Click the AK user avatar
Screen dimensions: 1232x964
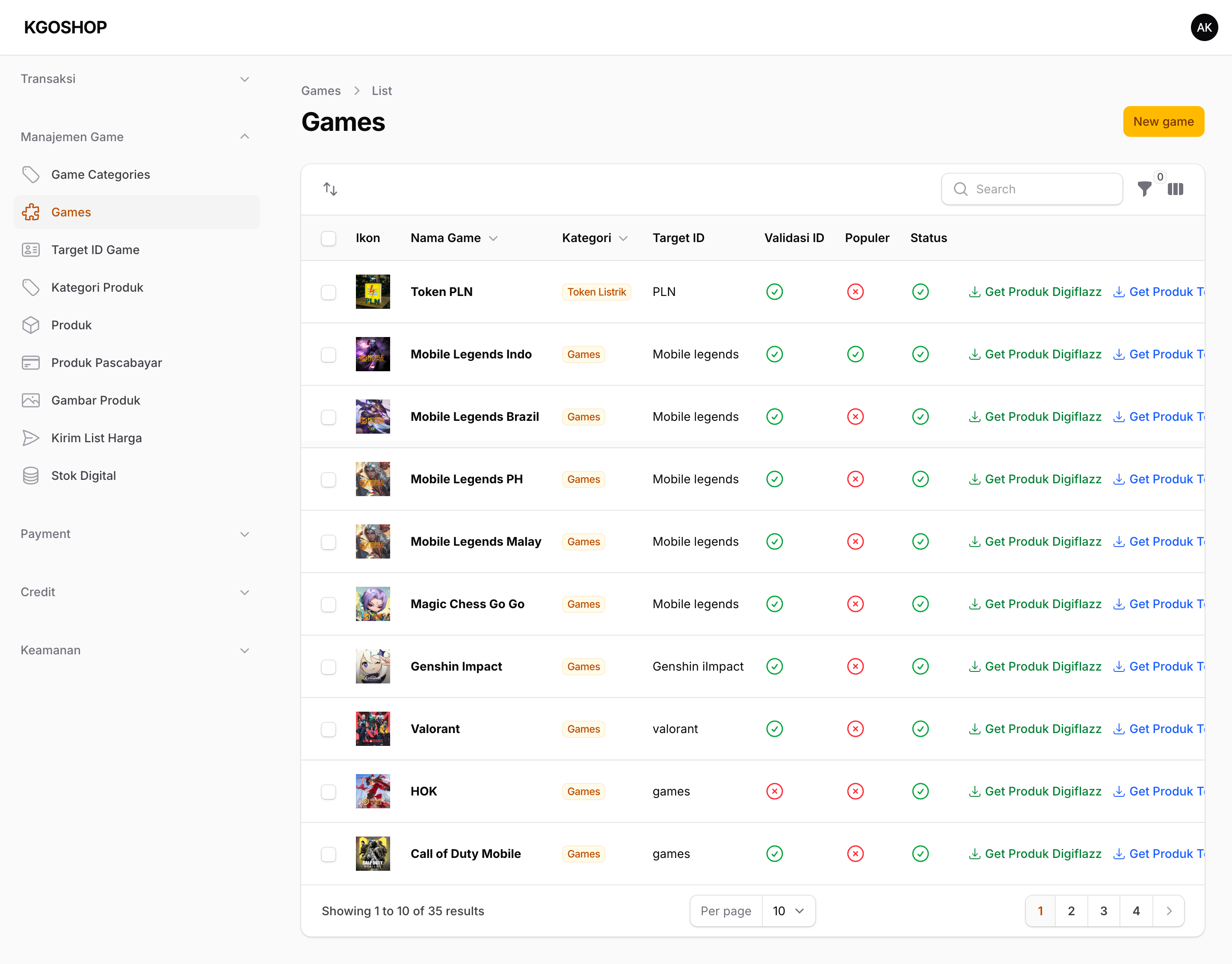[1204, 27]
